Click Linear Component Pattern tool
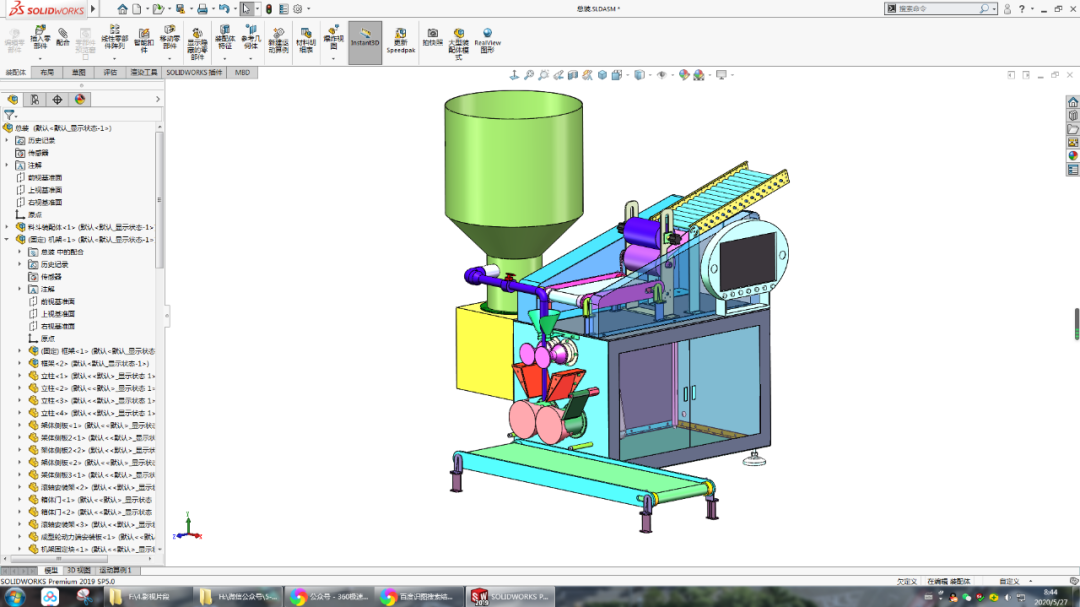 114,38
